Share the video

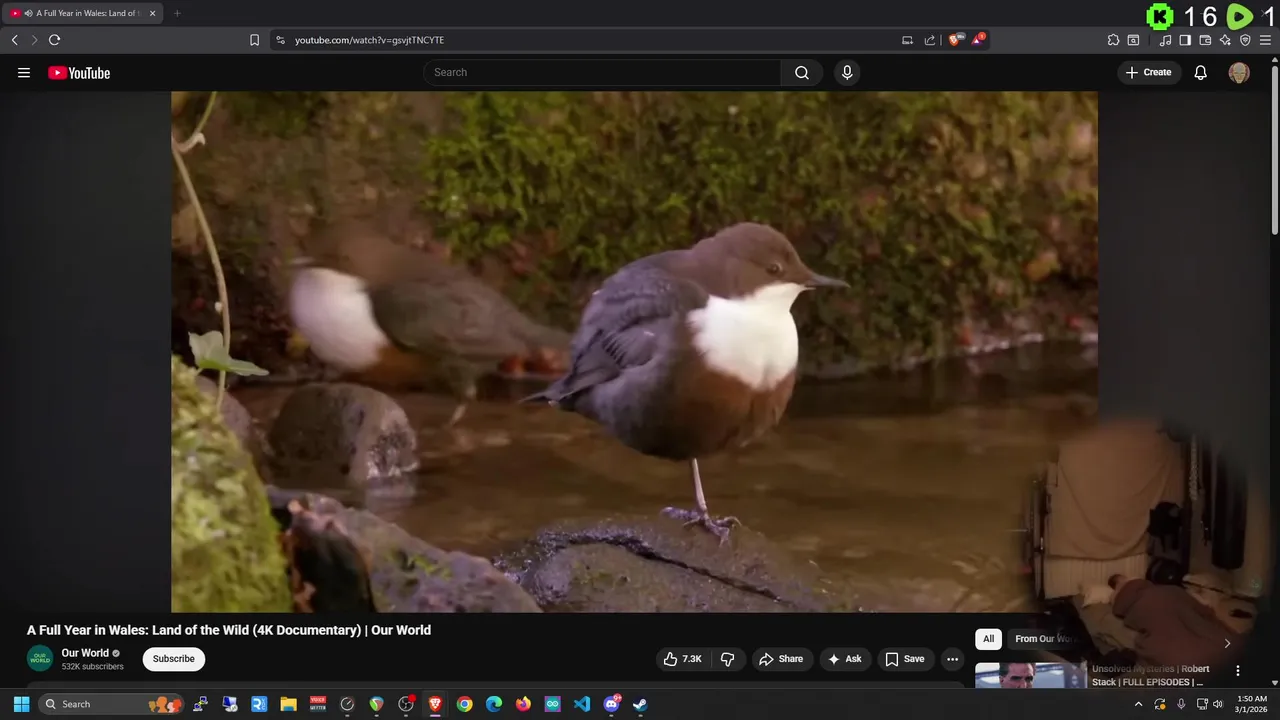point(781,659)
